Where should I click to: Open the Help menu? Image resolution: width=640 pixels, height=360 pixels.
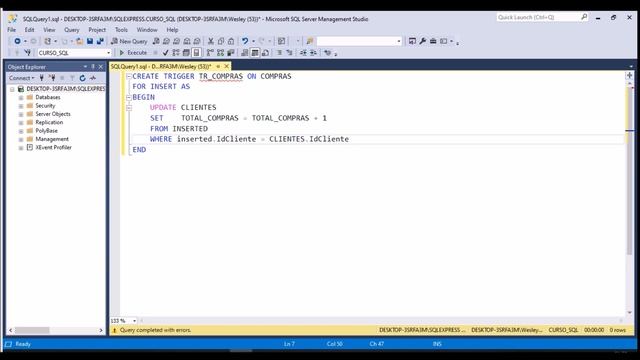(172, 30)
